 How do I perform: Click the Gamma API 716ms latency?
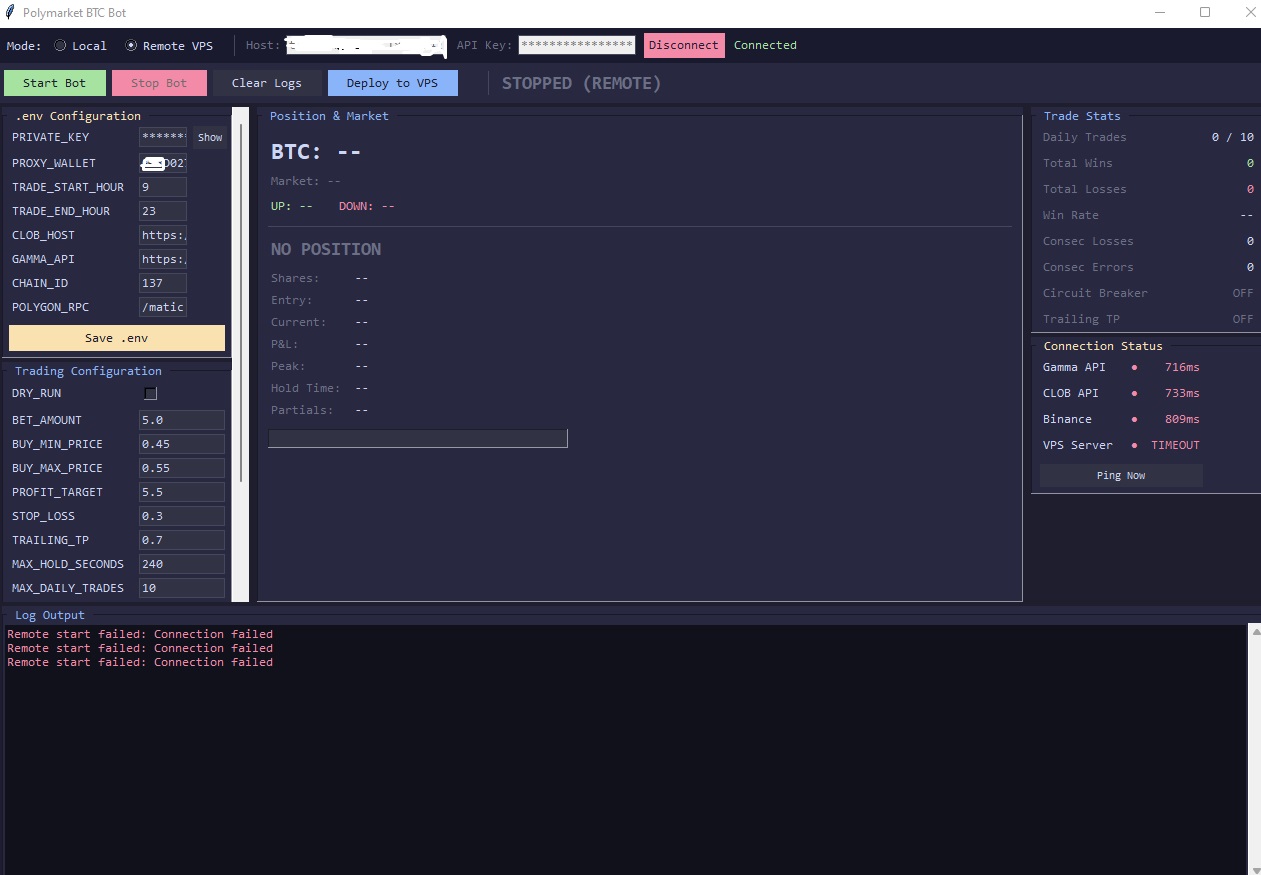[1182, 368]
